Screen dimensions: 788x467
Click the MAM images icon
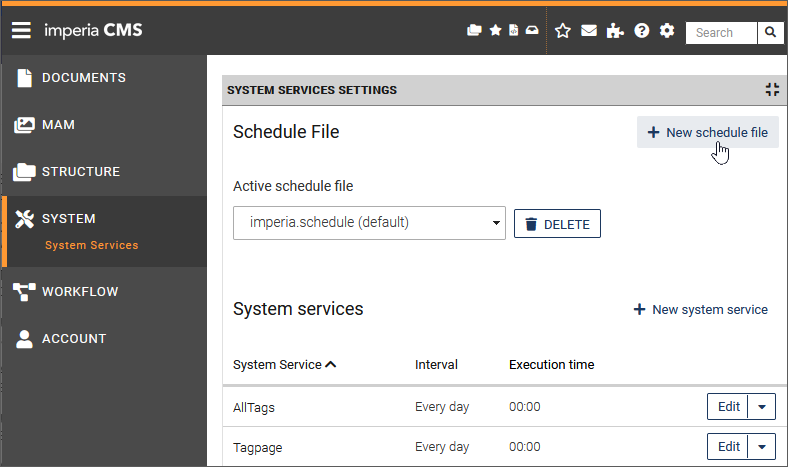click(x=24, y=125)
